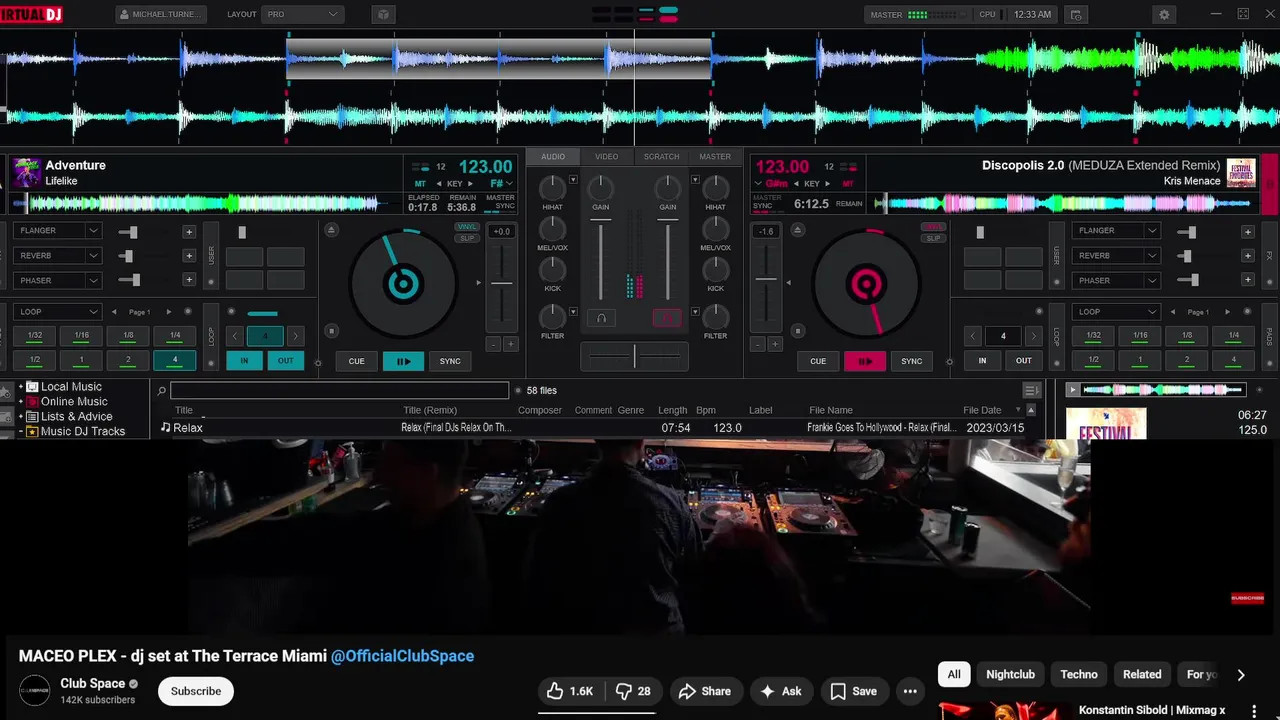Switch mixer to AUDIO tab
This screenshot has width=1280, height=720.
point(553,157)
